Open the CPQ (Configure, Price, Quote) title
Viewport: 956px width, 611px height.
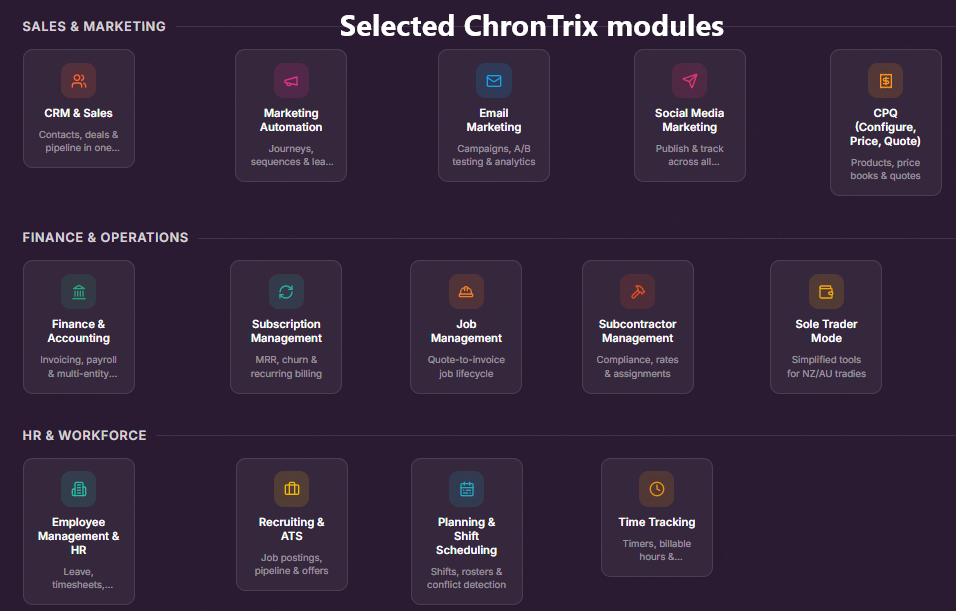coord(885,127)
